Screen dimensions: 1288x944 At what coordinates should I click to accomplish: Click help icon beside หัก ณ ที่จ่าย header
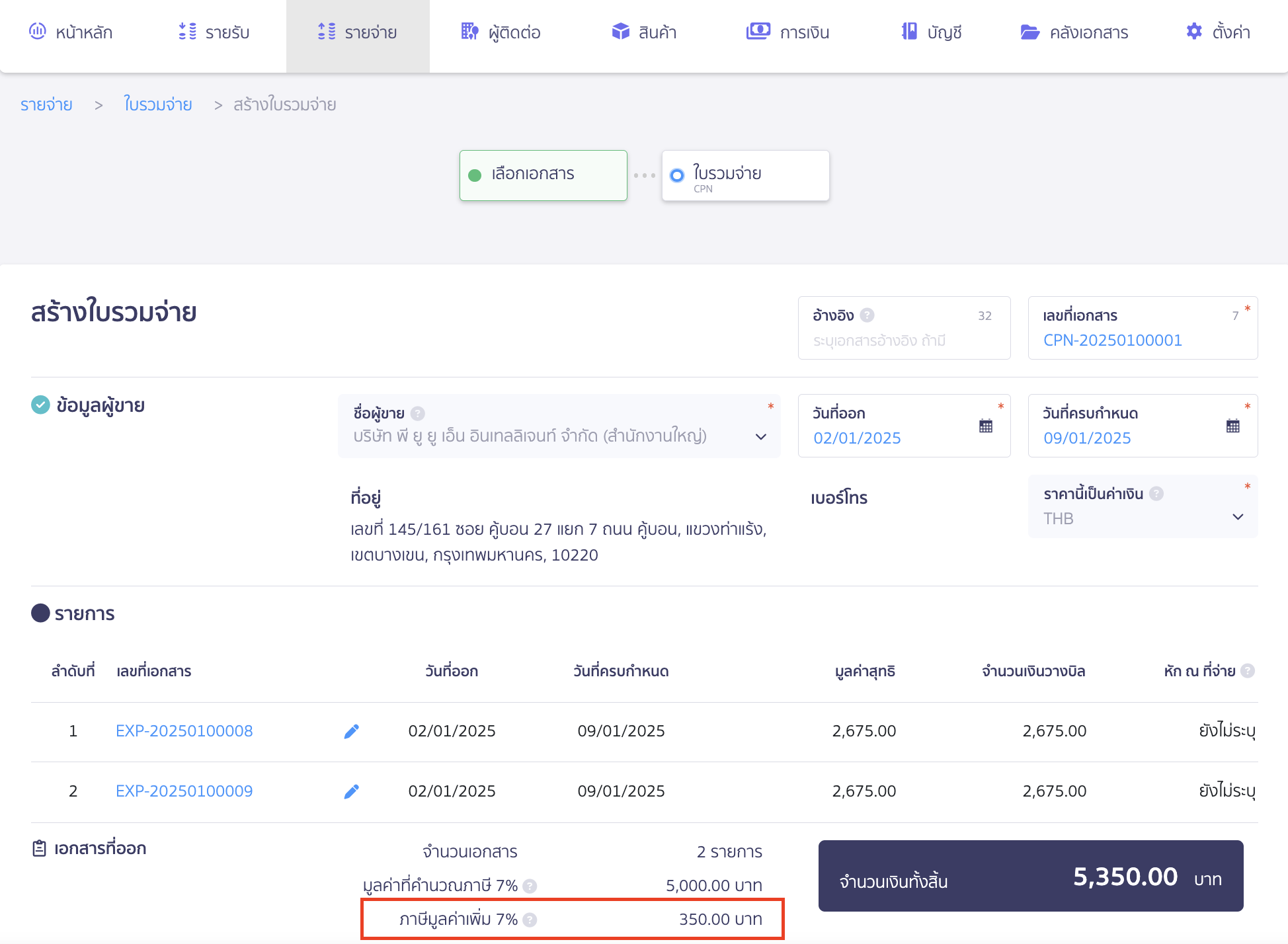tap(1248, 671)
